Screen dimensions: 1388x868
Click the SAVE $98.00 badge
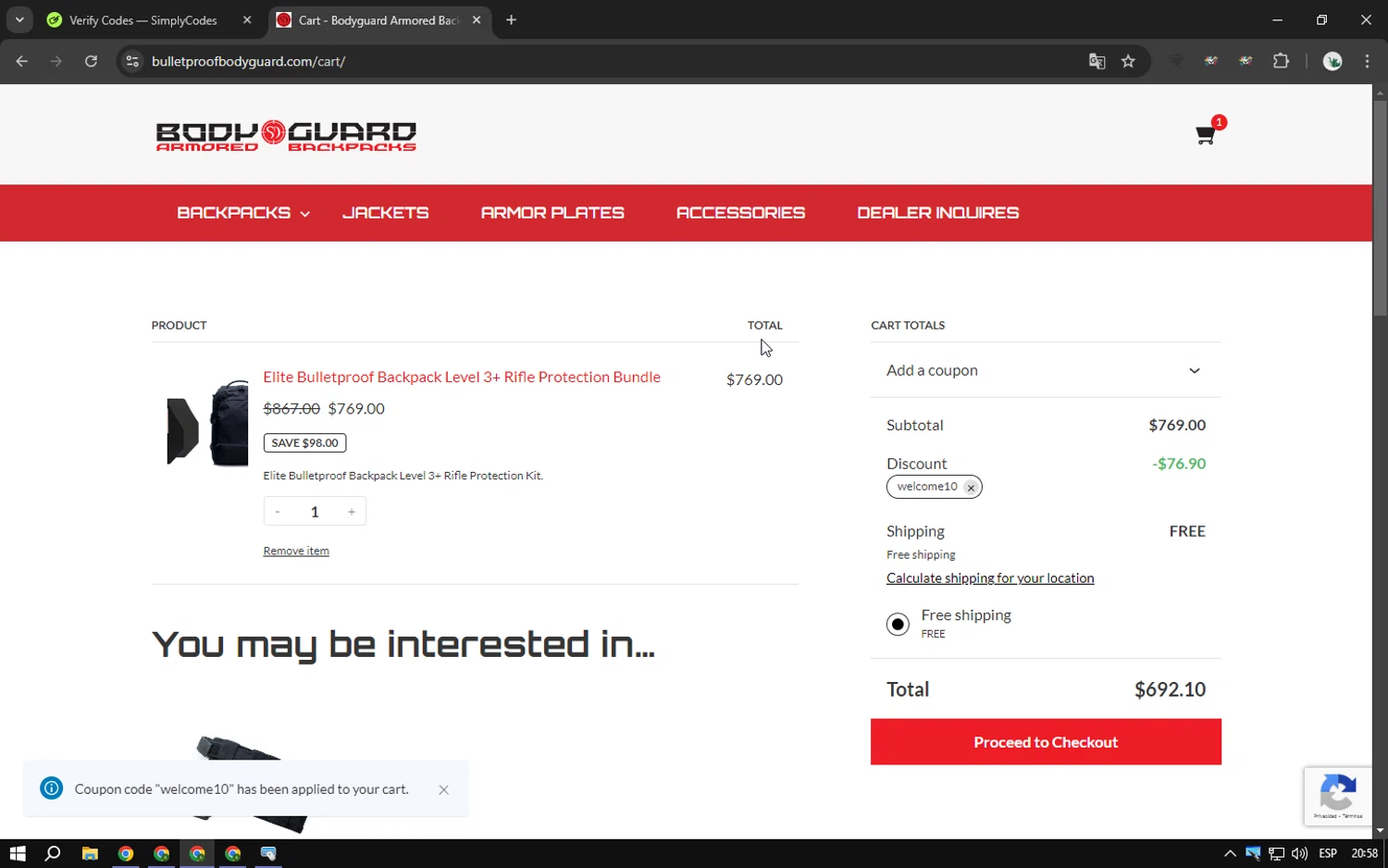point(304,443)
